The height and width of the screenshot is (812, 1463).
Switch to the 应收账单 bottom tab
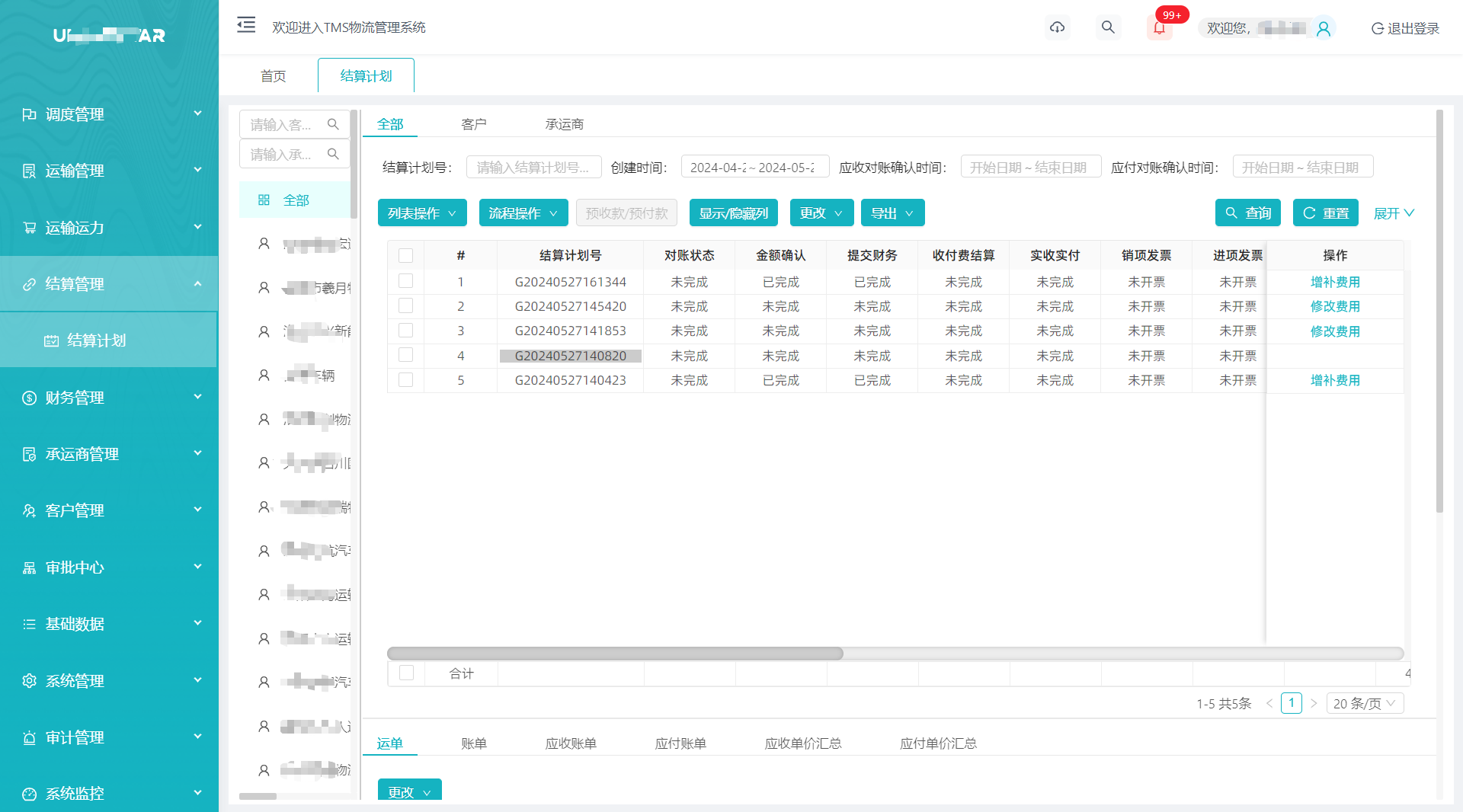point(571,743)
